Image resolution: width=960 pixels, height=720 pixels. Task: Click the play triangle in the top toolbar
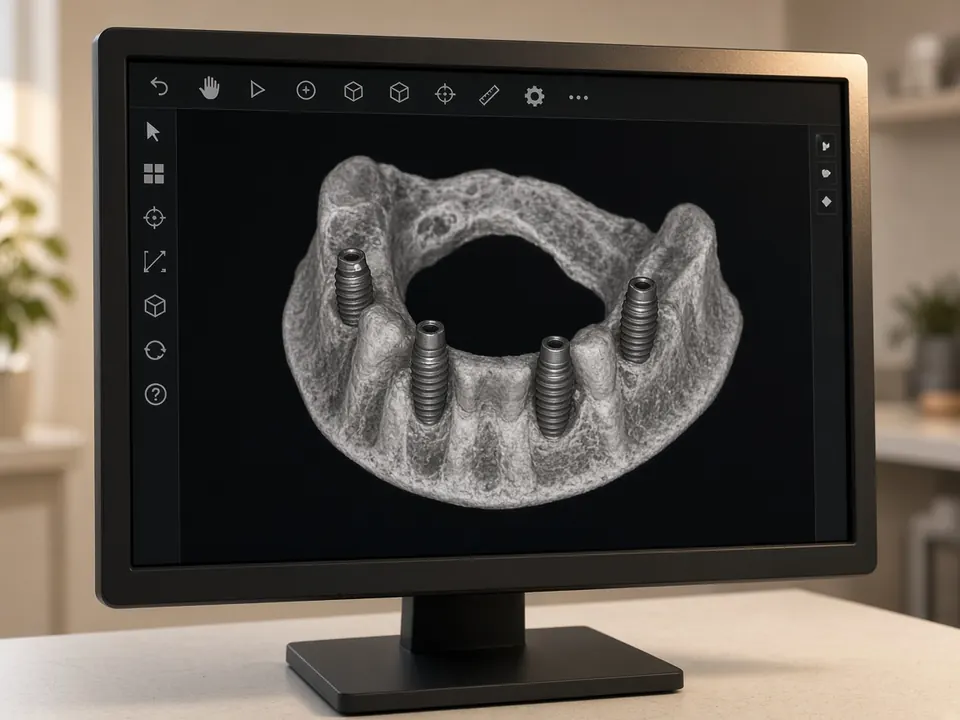point(258,89)
